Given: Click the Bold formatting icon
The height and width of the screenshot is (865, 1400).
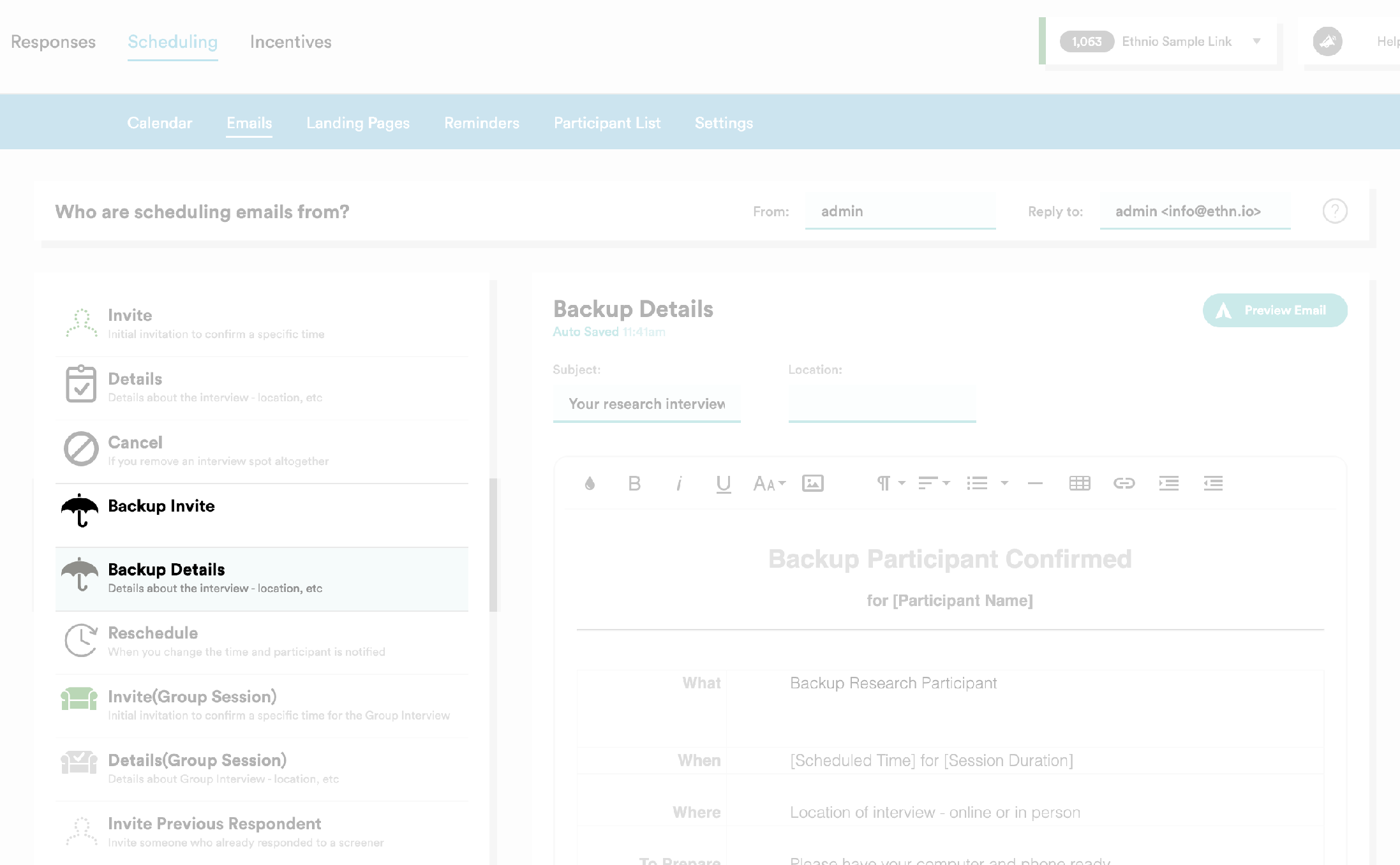Looking at the screenshot, I should [634, 484].
